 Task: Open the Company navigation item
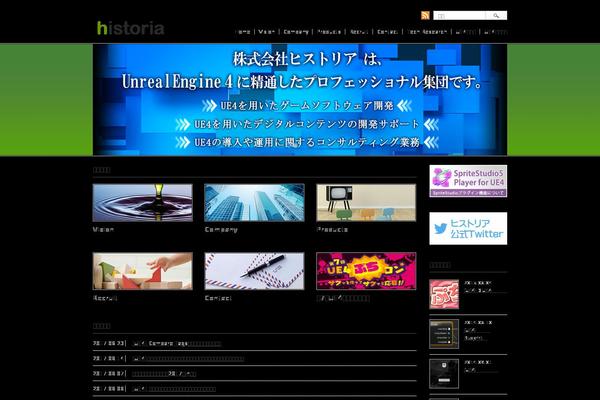pyautogui.click(x=296, y=32)
